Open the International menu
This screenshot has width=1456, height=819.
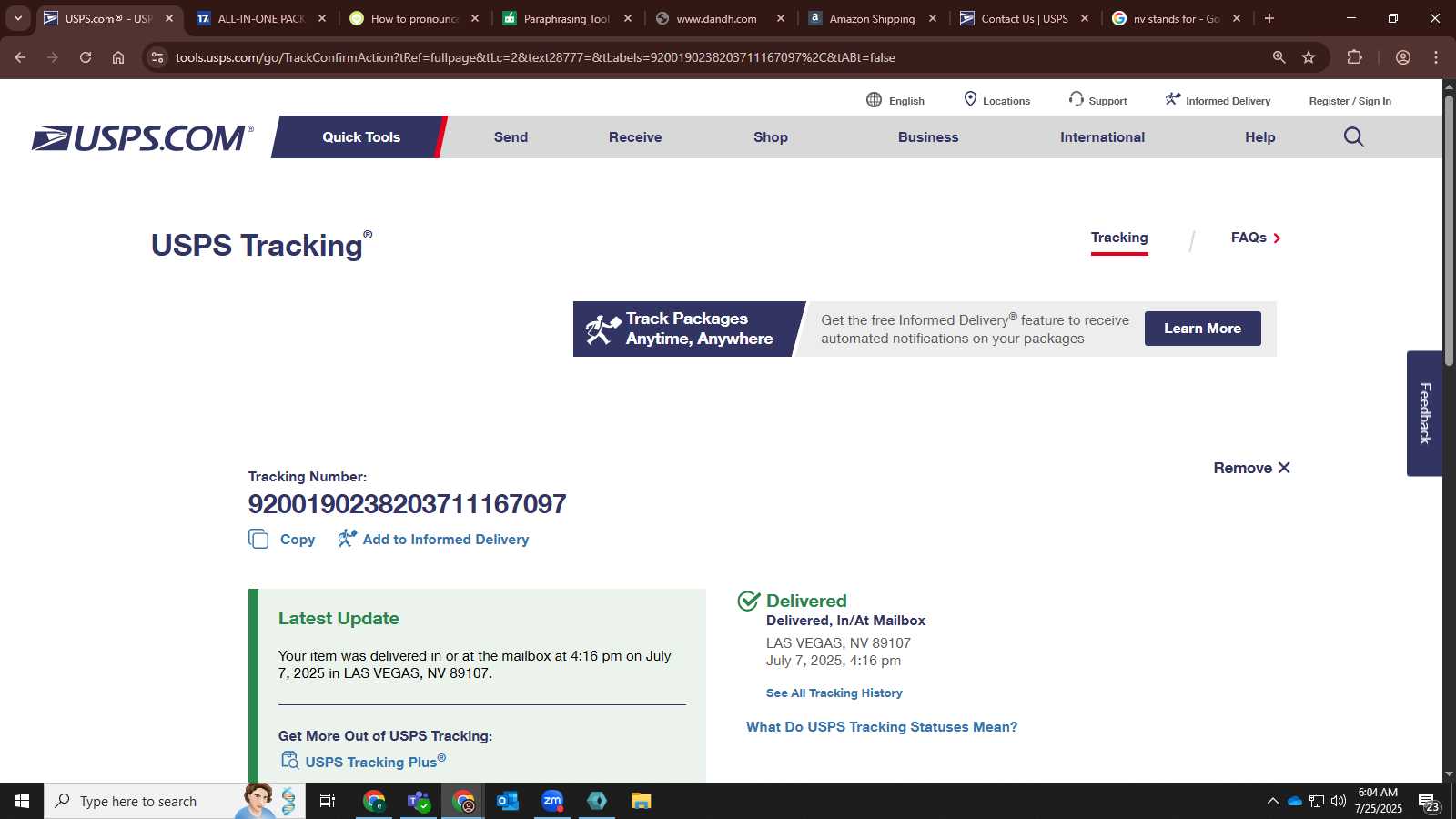point(1102,136)
